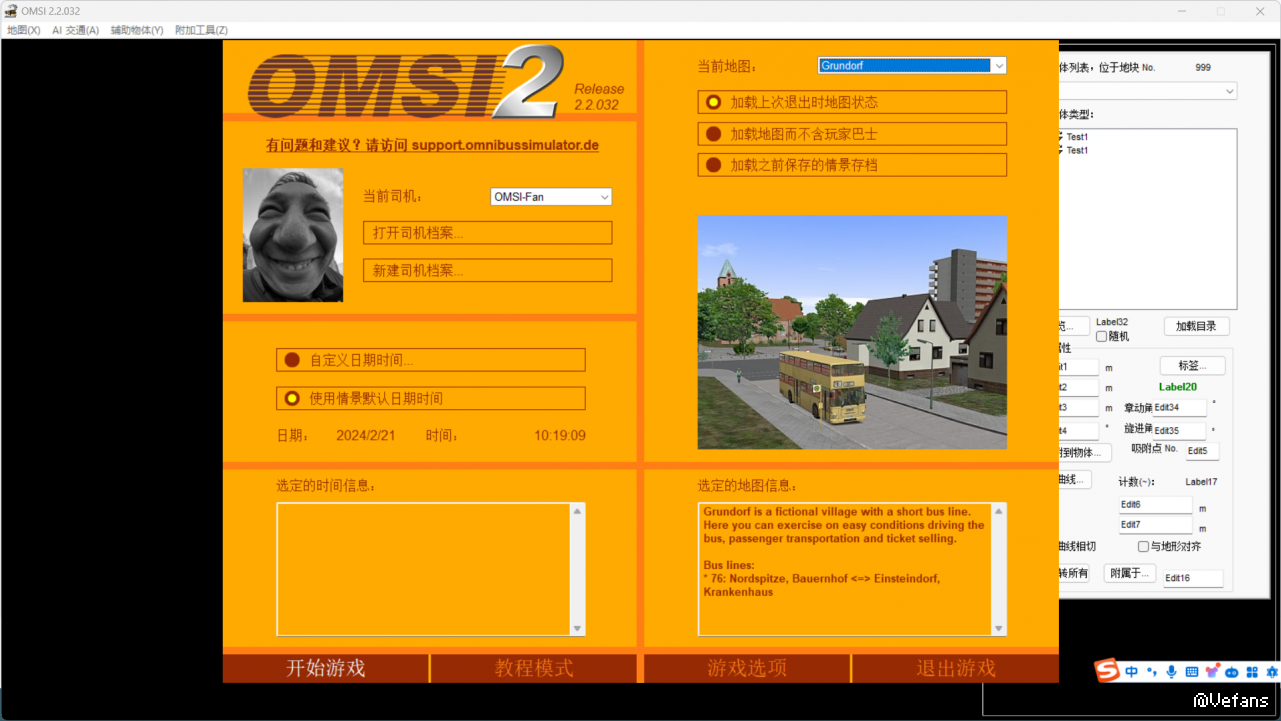
Task: Click the Edit35 input field
Action: (x=1179, y=431)
